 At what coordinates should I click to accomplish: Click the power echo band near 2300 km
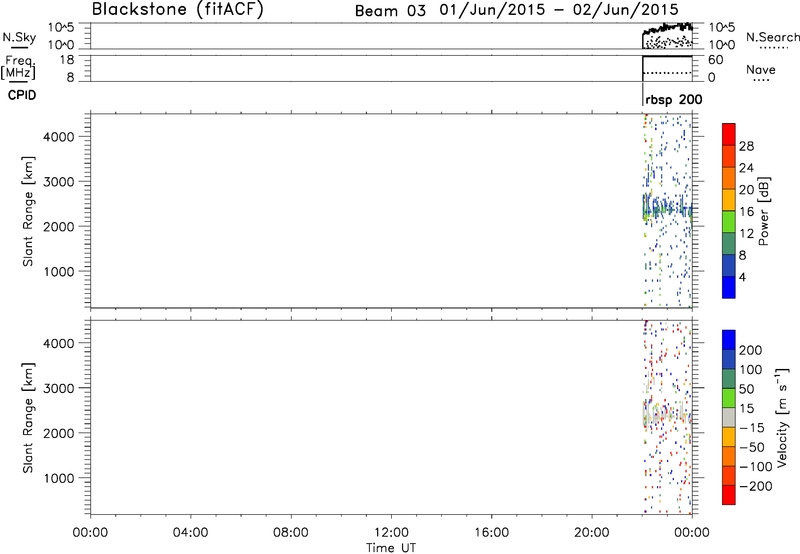pos(667,208)
